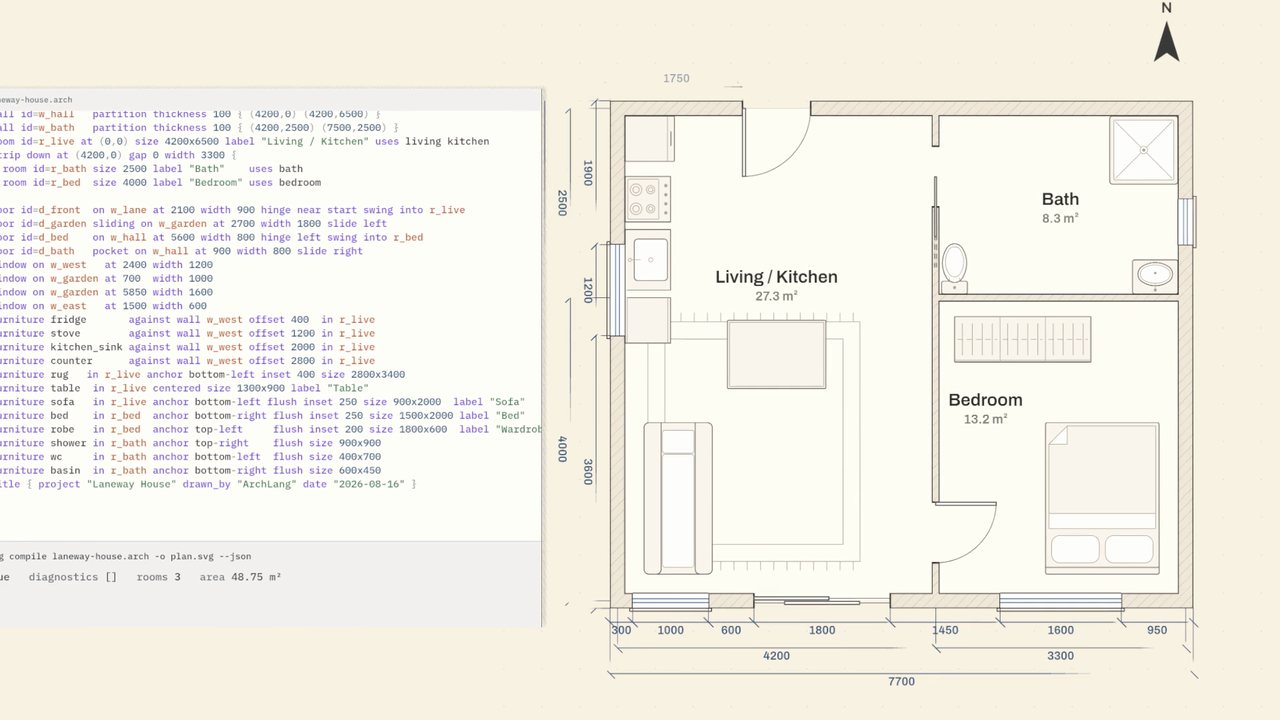Select the east wall window in the Bath
This screenshot has height=720, width=1280.
point(1186,222)
